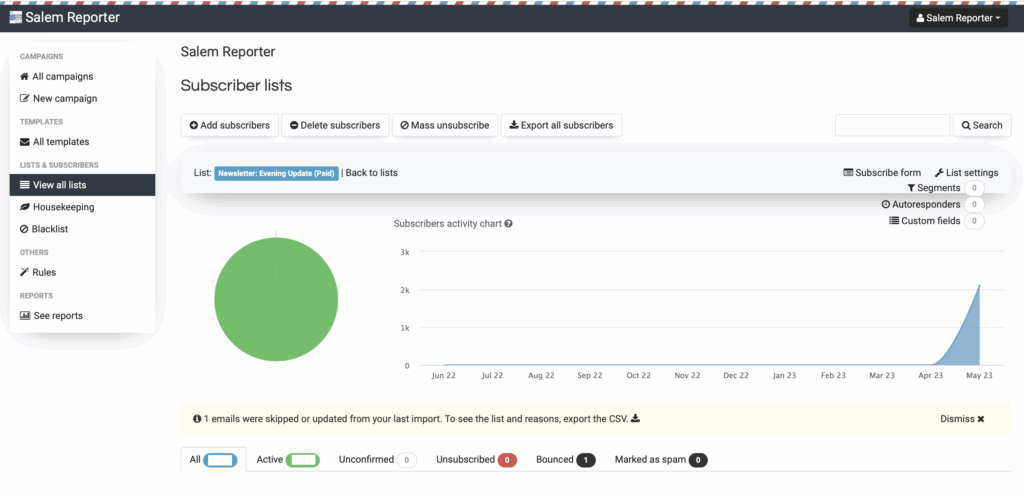Click the green subscribers pie chart

pos(276,301)
